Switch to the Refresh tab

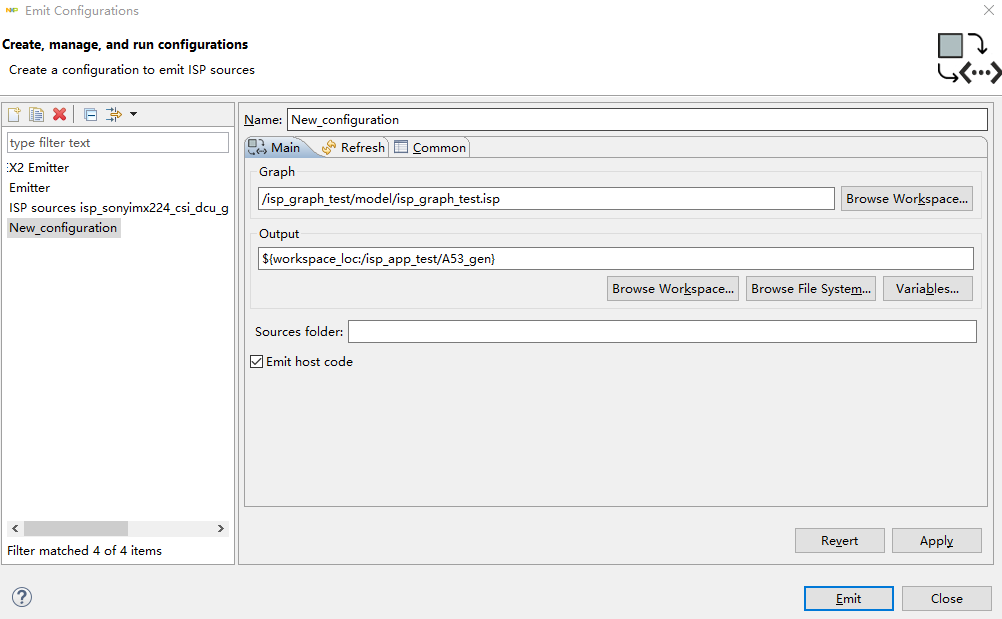[354, 147]
